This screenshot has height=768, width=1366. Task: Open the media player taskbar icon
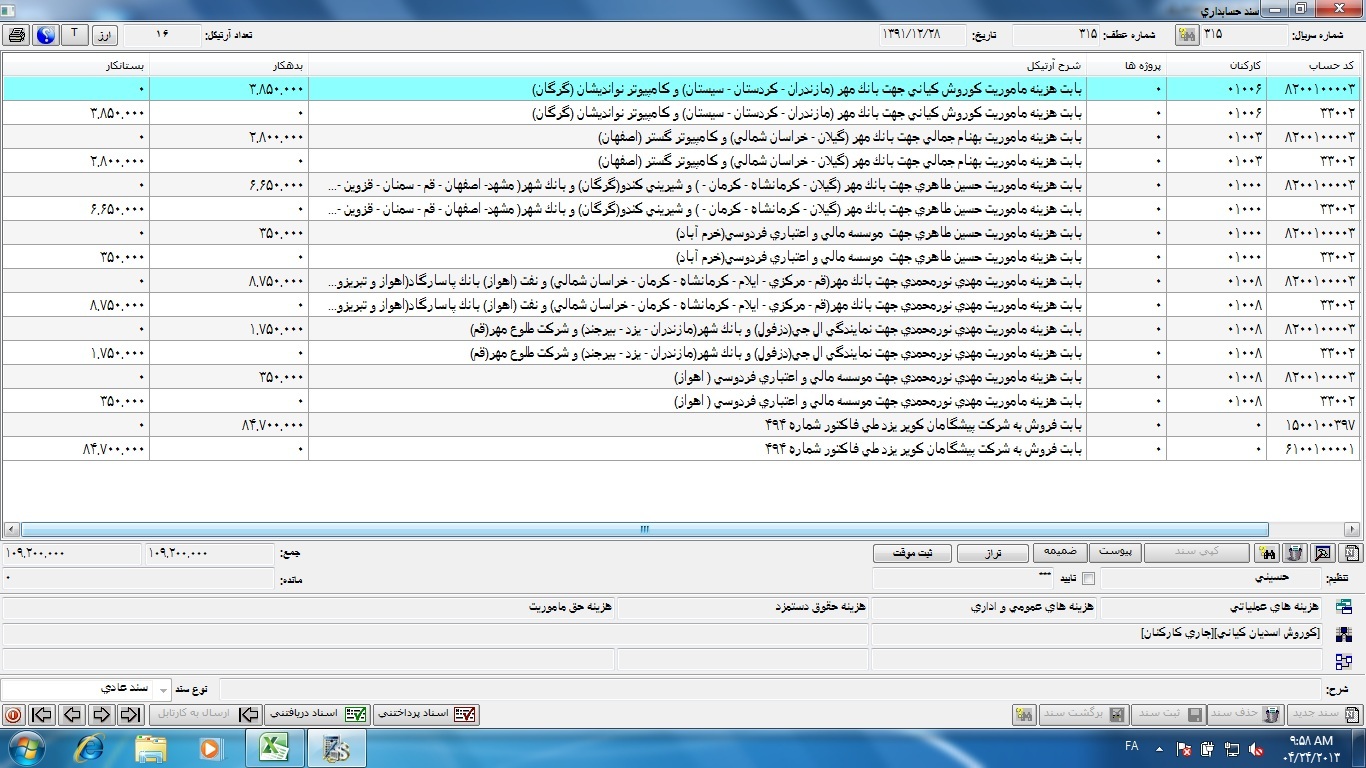210,748
